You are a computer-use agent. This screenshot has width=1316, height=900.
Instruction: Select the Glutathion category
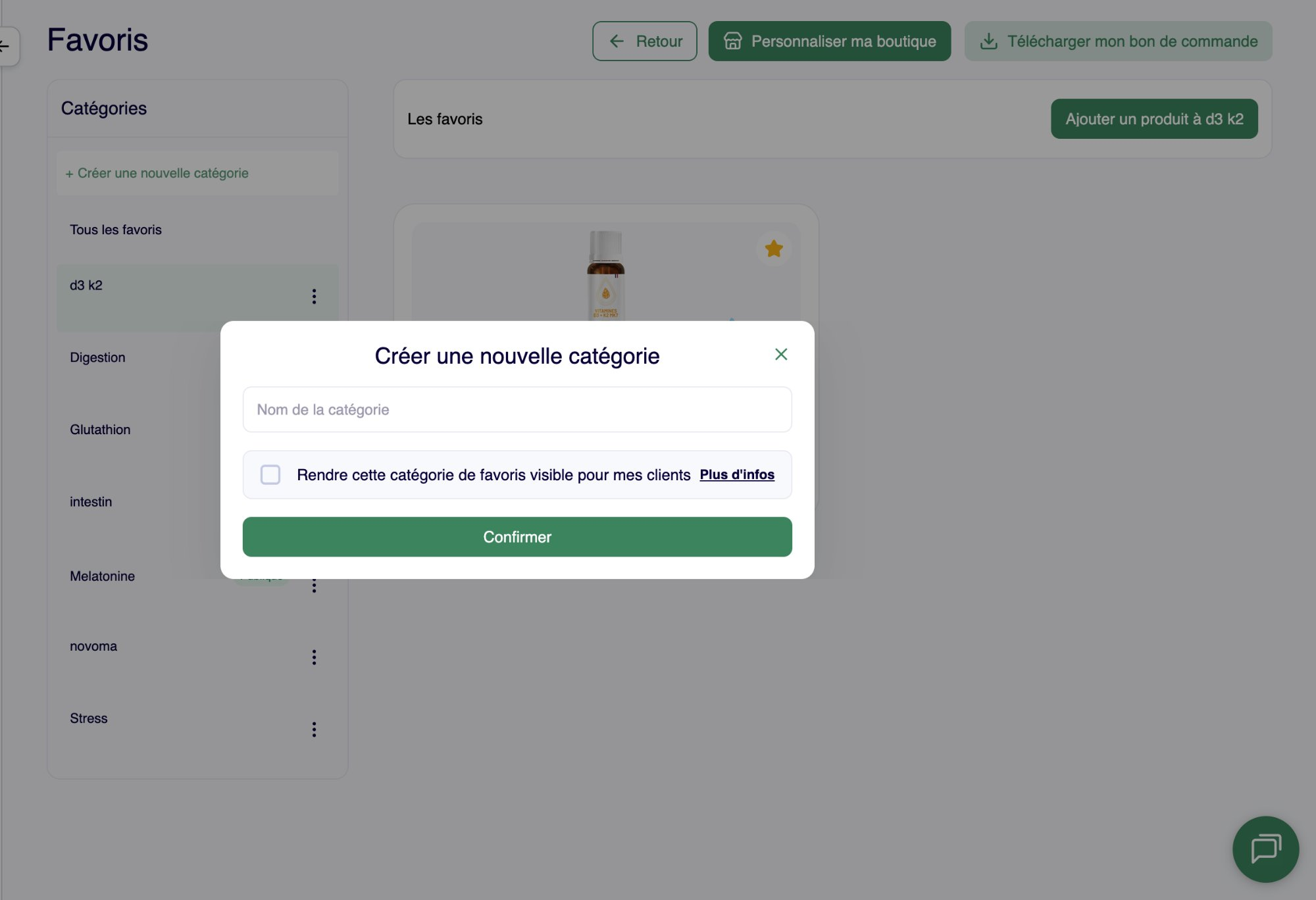(100, 430)
